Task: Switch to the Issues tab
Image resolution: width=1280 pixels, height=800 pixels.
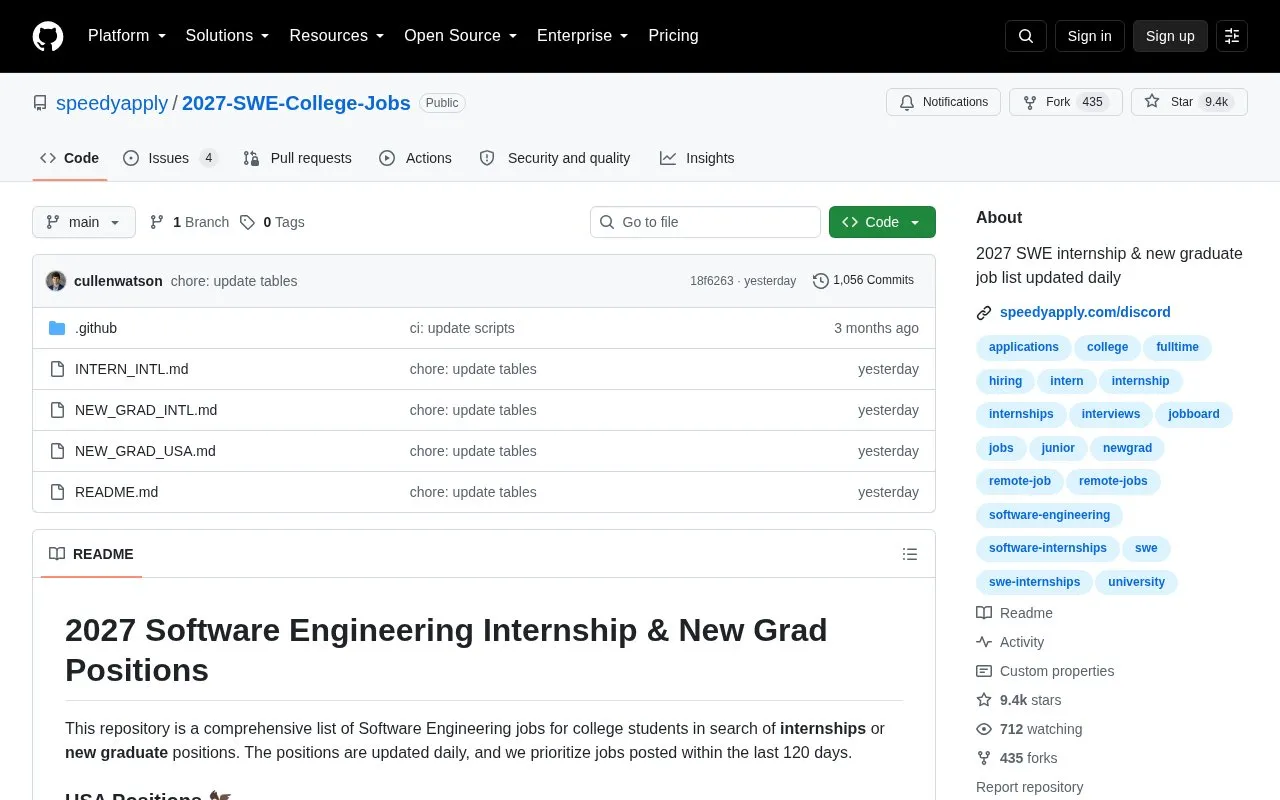Action: (x=171, y=158)
